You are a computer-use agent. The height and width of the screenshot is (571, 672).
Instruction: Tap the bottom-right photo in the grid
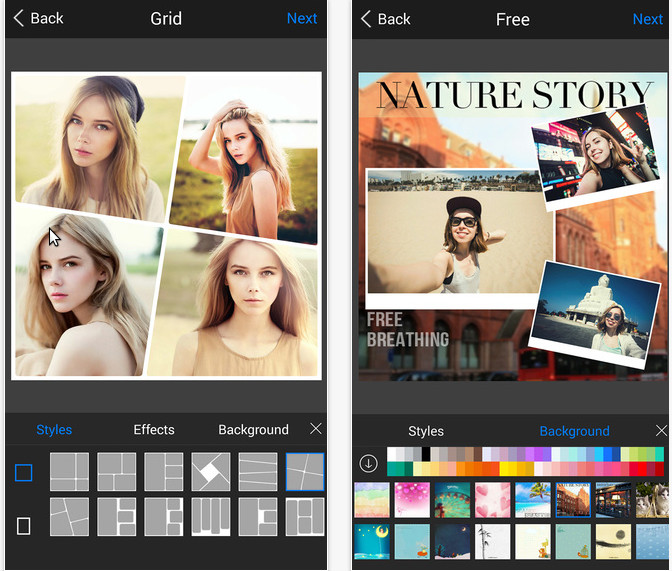pos(235,305)
